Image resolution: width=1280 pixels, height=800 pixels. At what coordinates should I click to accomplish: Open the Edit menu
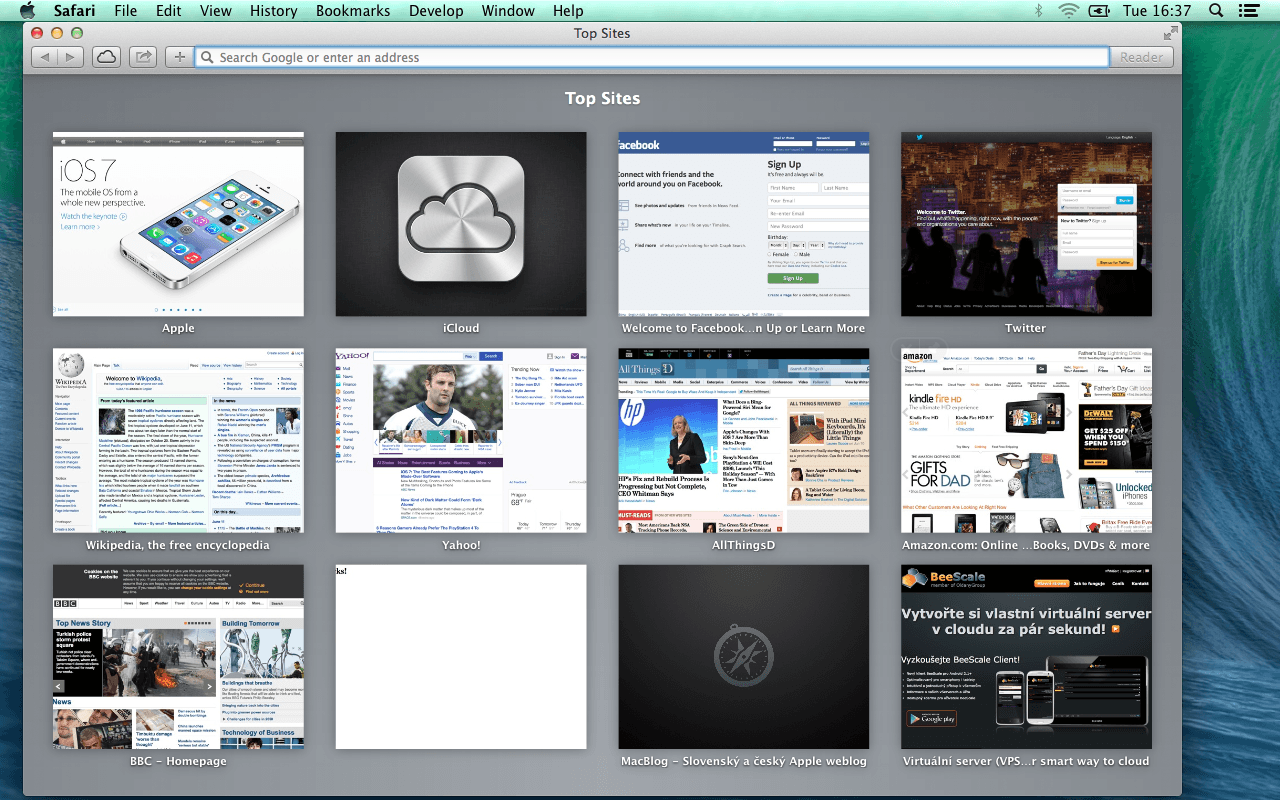tap(169, 11)
